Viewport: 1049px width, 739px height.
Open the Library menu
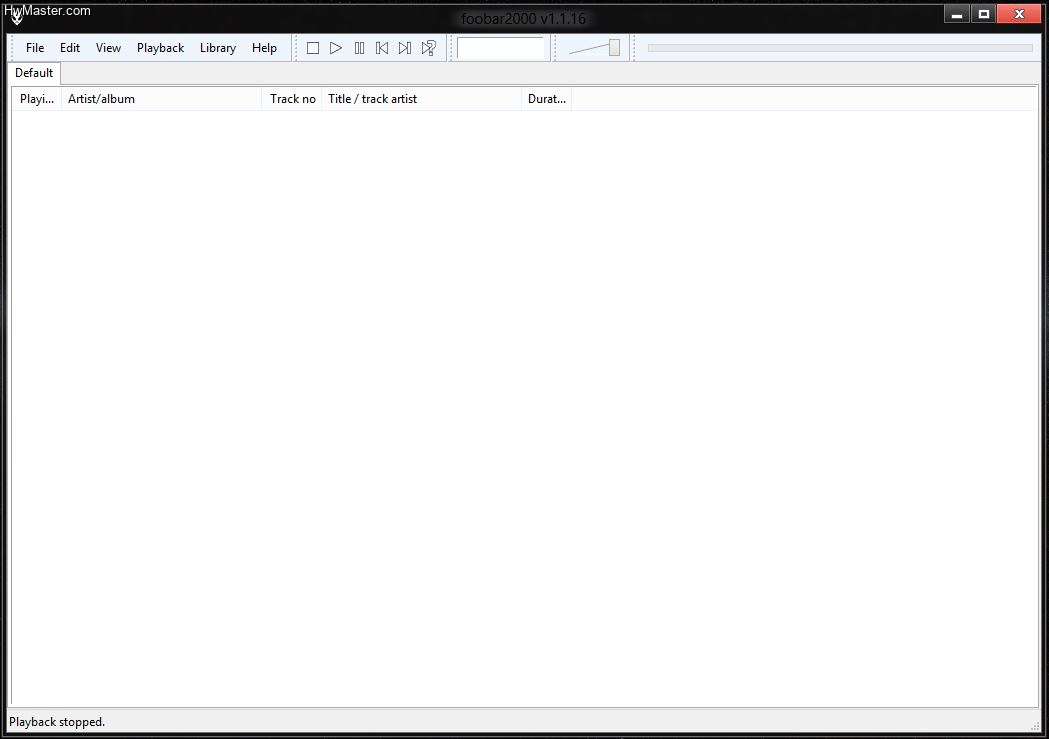[217, 48]
